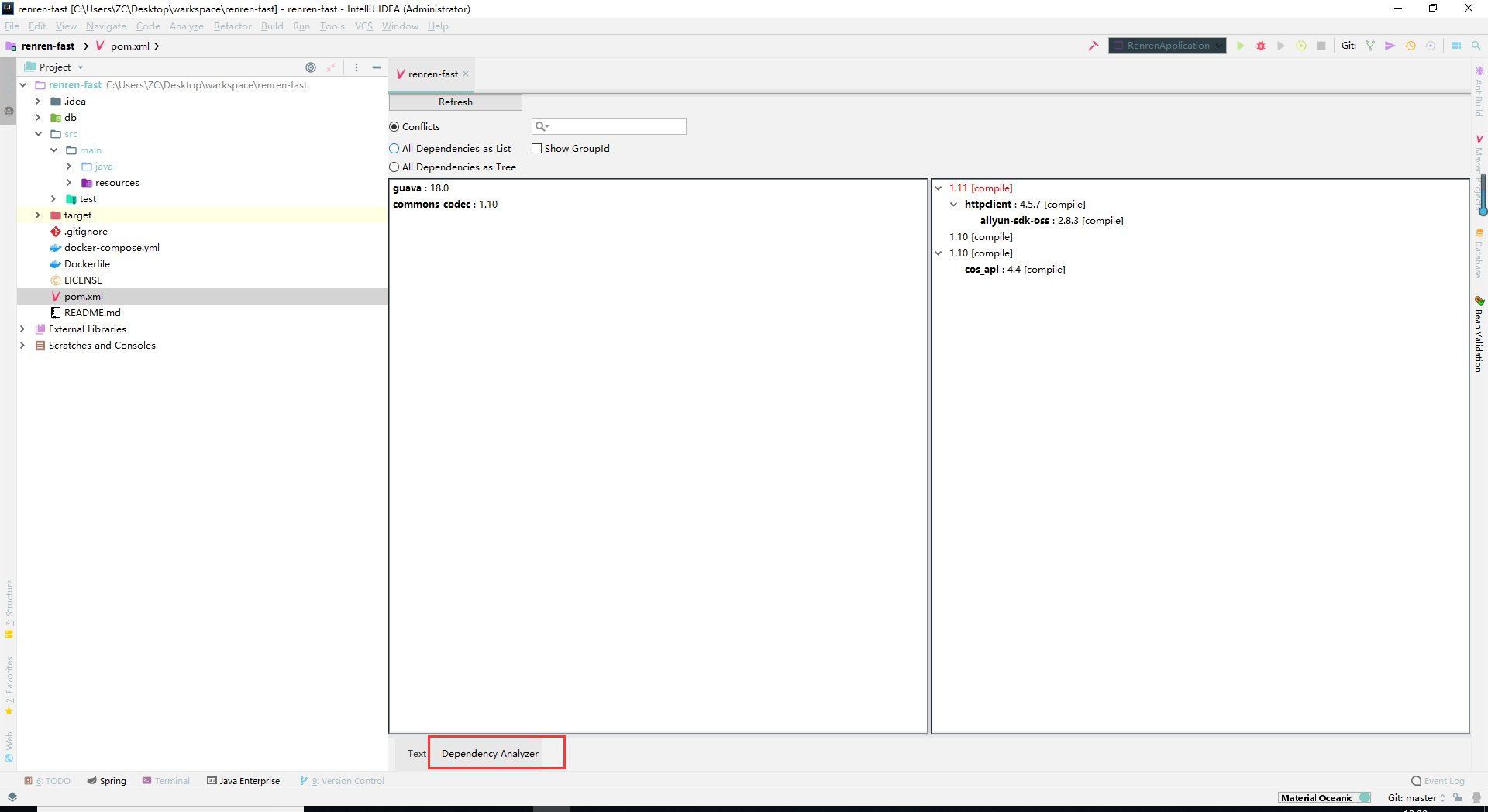1488x812 pixels.
Task: Click the Search Everywhere magnifier icon
Action: click(x=1476, y=46)
